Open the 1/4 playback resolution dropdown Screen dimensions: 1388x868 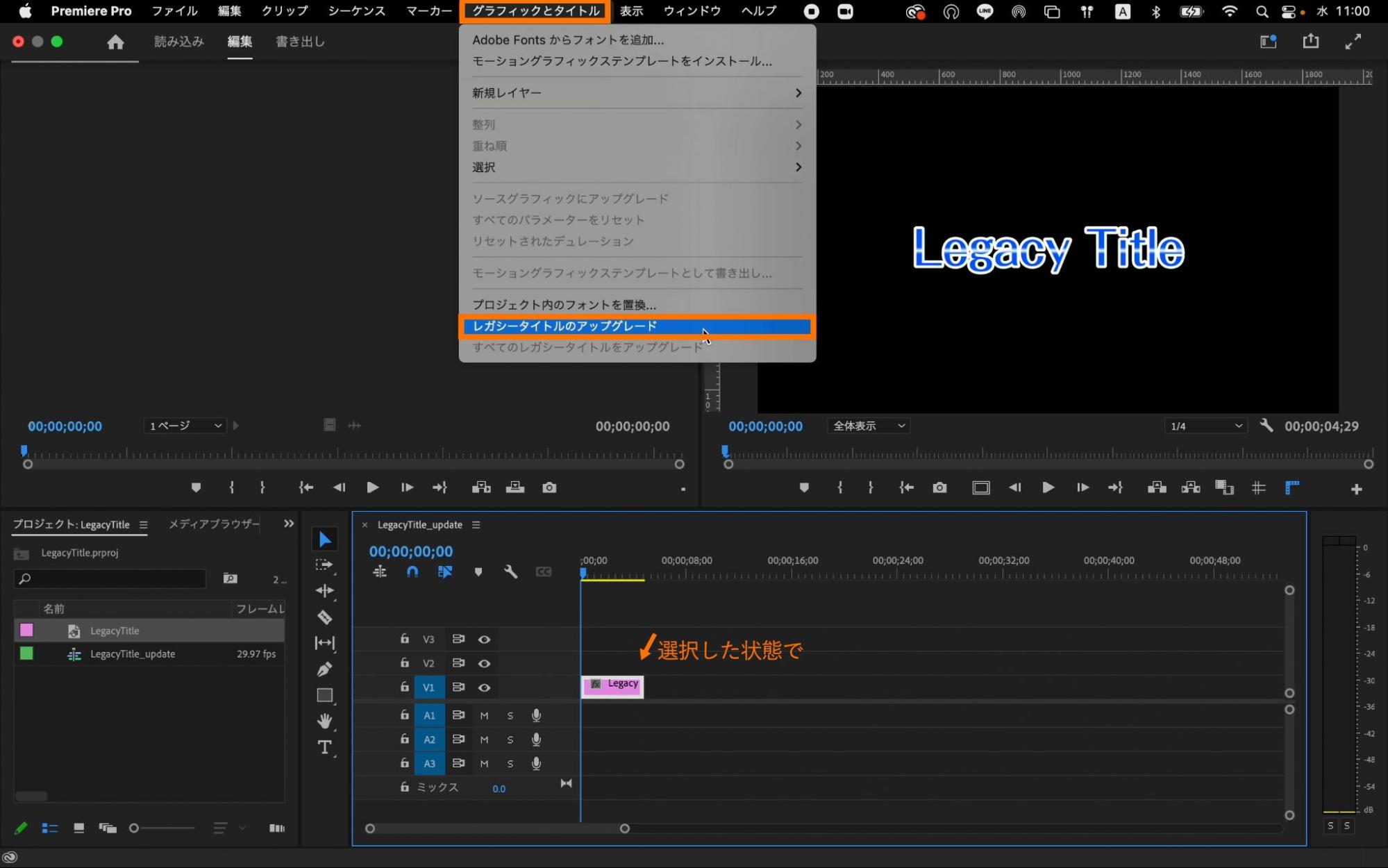1205,426
